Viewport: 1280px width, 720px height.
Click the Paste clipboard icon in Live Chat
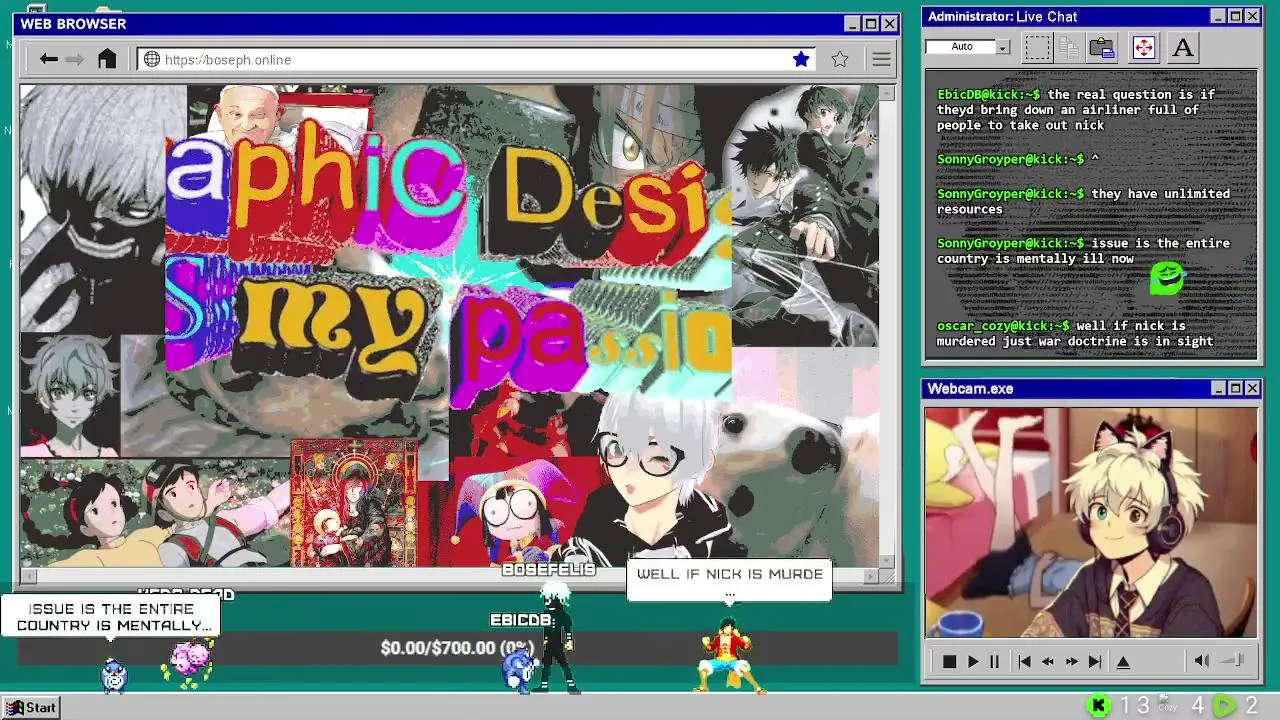click(1102, 47)
